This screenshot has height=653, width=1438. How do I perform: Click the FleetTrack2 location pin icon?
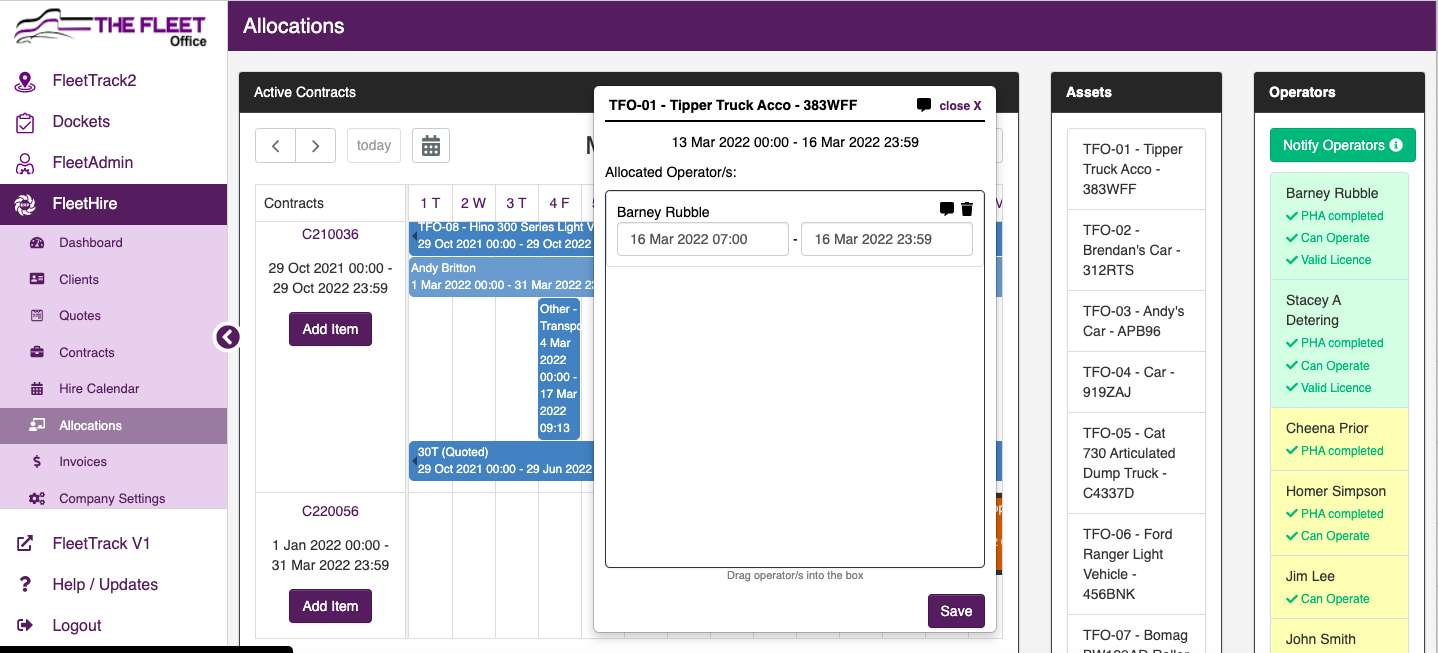pyautogui.click(x=25, y=81)
